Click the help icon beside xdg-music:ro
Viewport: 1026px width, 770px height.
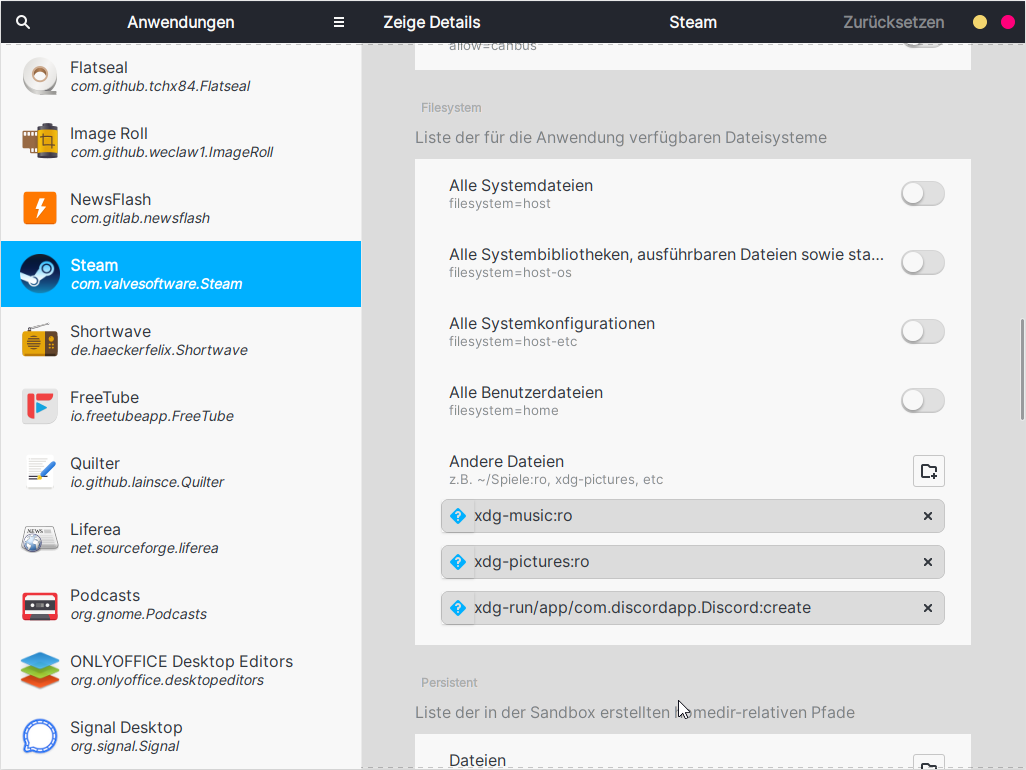[458, 516]
